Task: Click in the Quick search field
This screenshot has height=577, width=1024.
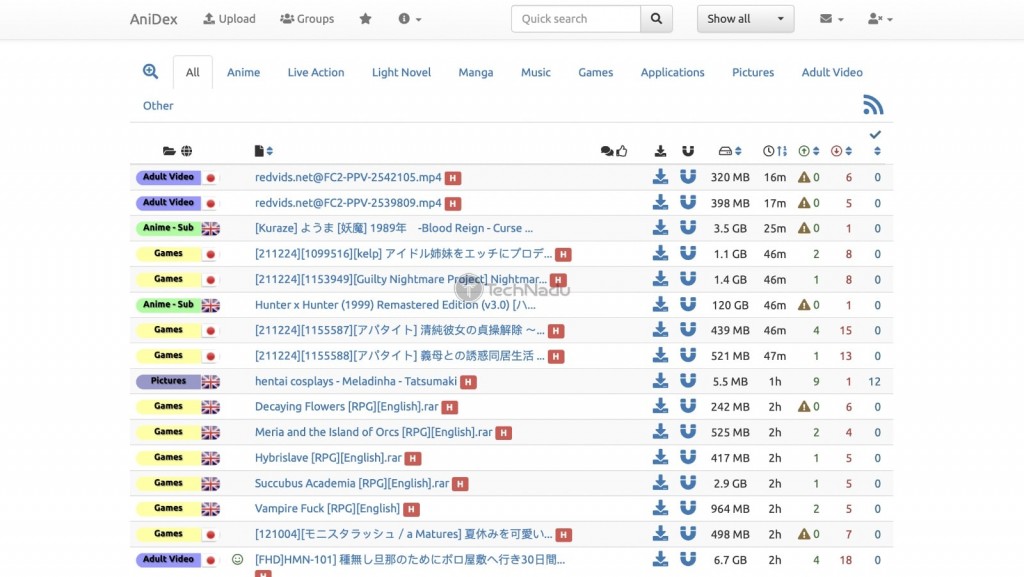Action: (x=575, y=19)
